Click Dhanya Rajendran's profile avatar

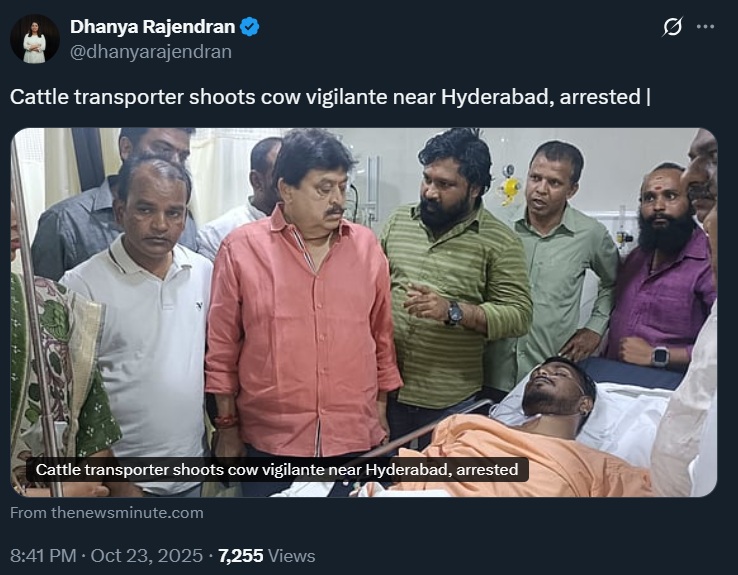pos(34,39)
